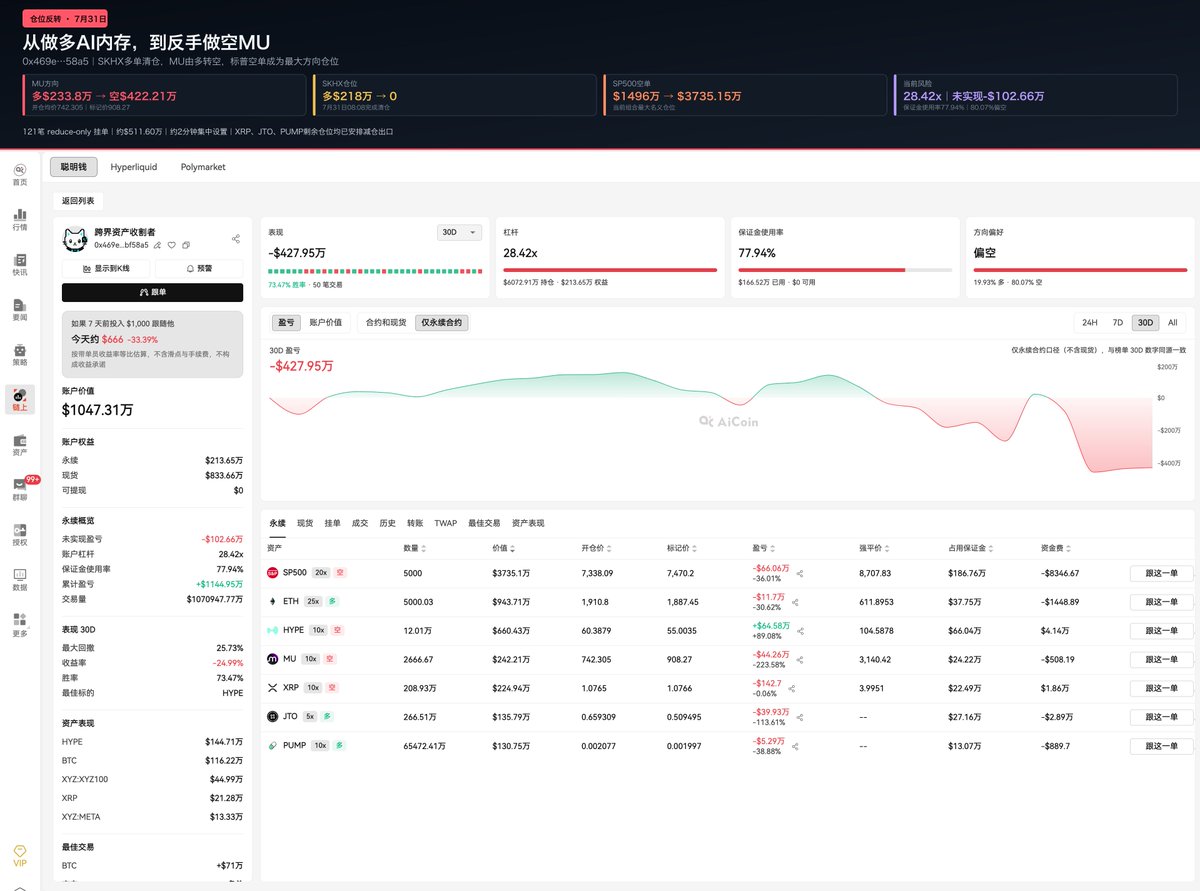The height and width of the screenshot is (891, 1200).
Task: Open the 成交 fills tab
Action: pos(360,523)
